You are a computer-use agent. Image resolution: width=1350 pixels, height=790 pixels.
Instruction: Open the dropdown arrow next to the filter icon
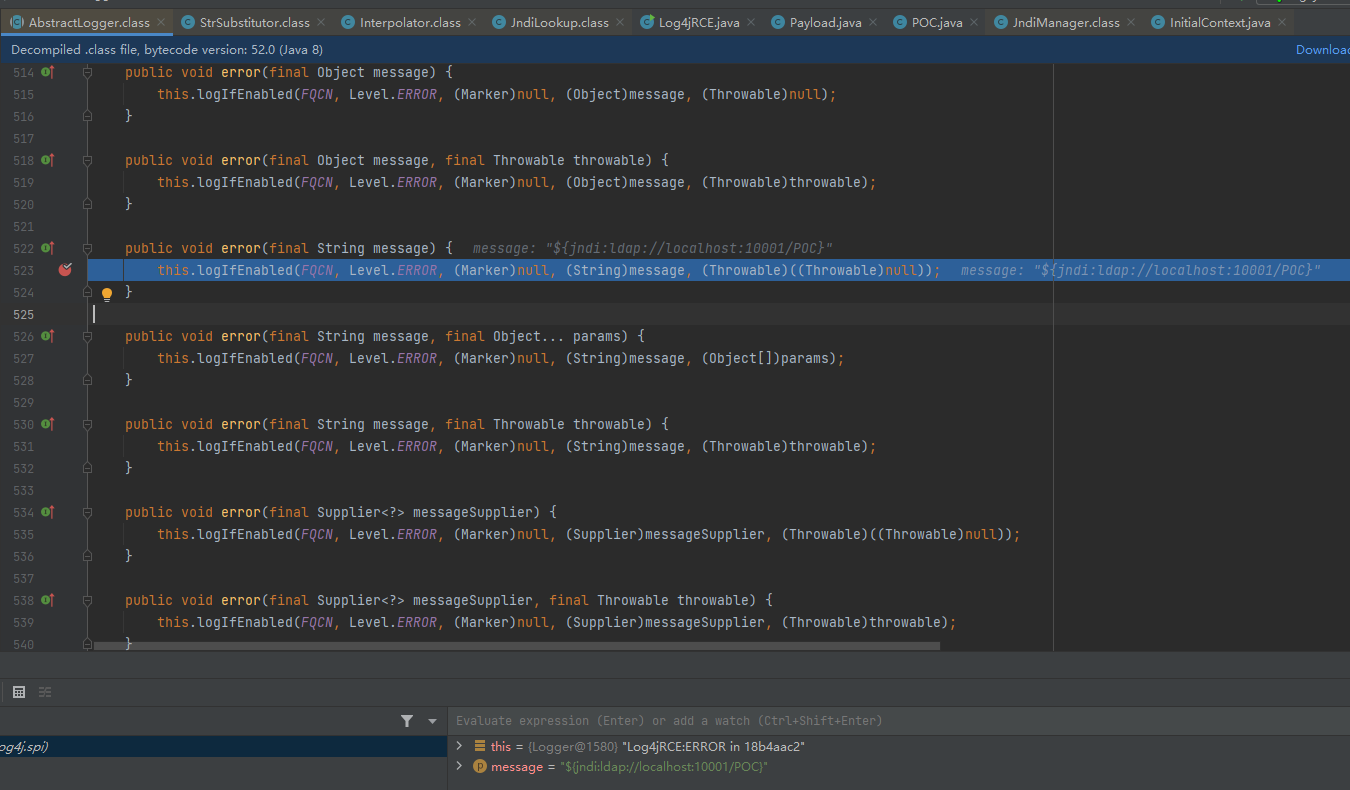point(432,721)
